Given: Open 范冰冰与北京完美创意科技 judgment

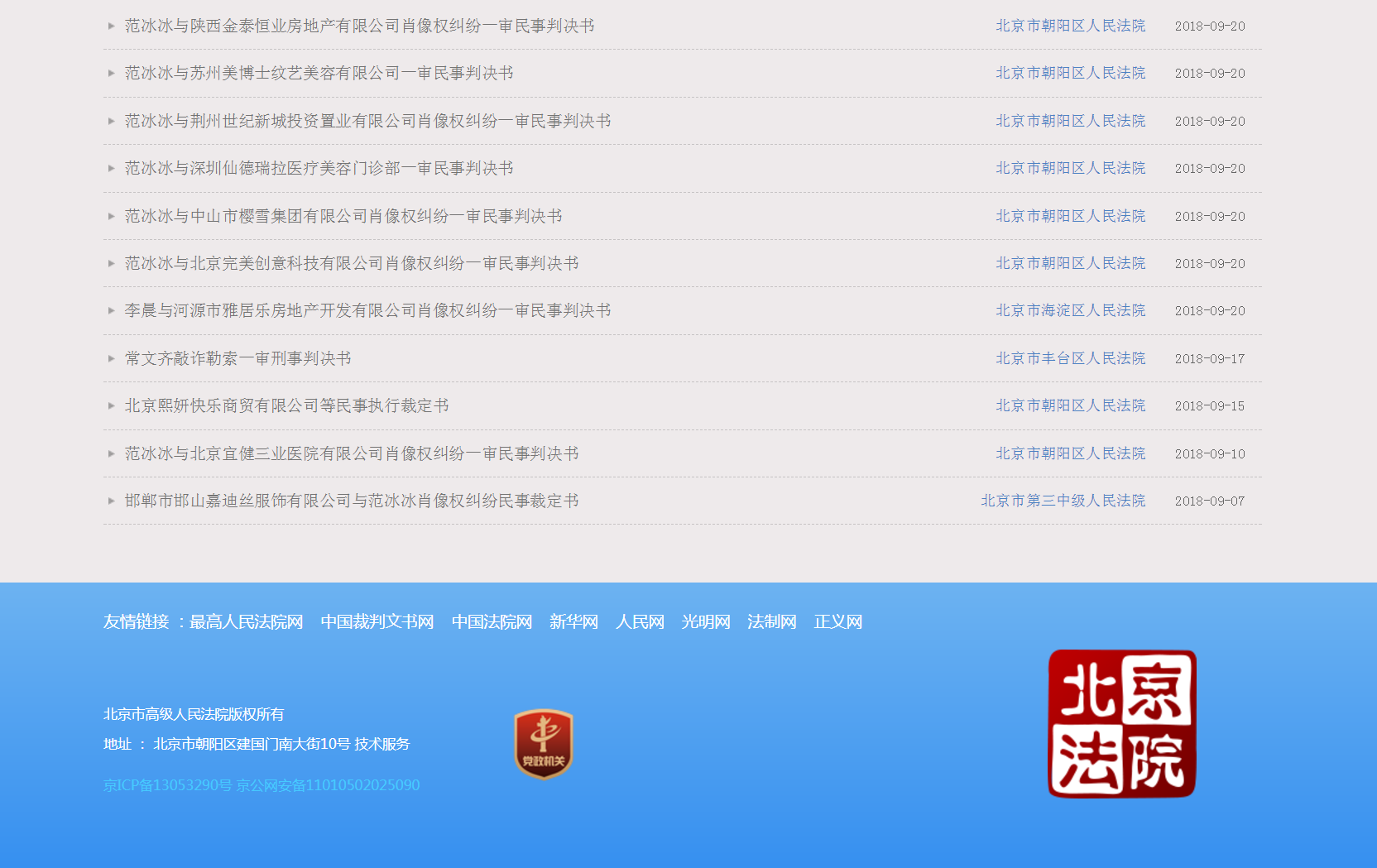Looking at the screenshot, I should pyautogui.click(x=352, y=263).
